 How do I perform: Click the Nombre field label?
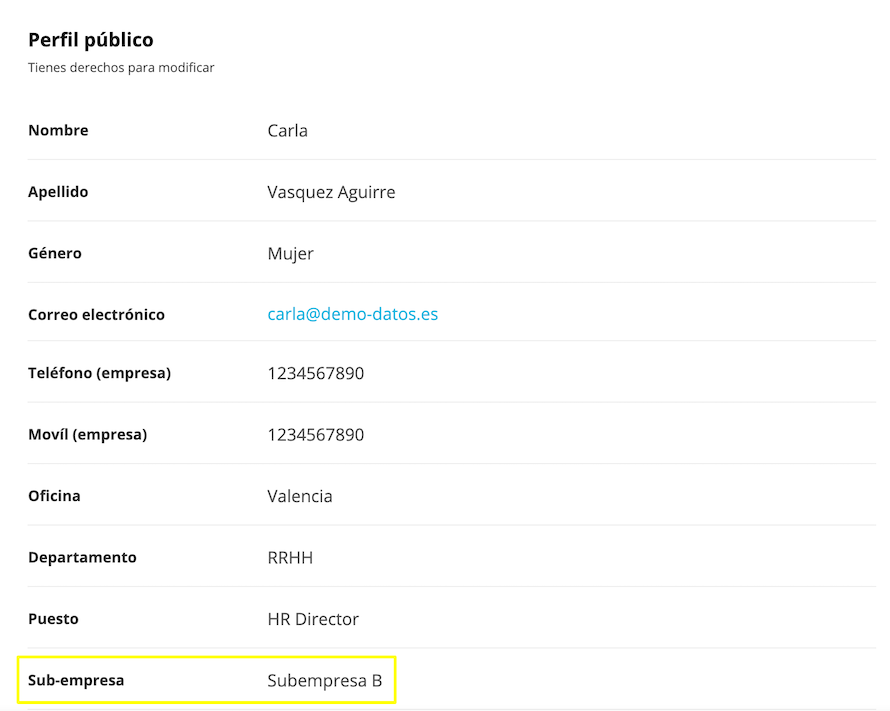[58, 131]
